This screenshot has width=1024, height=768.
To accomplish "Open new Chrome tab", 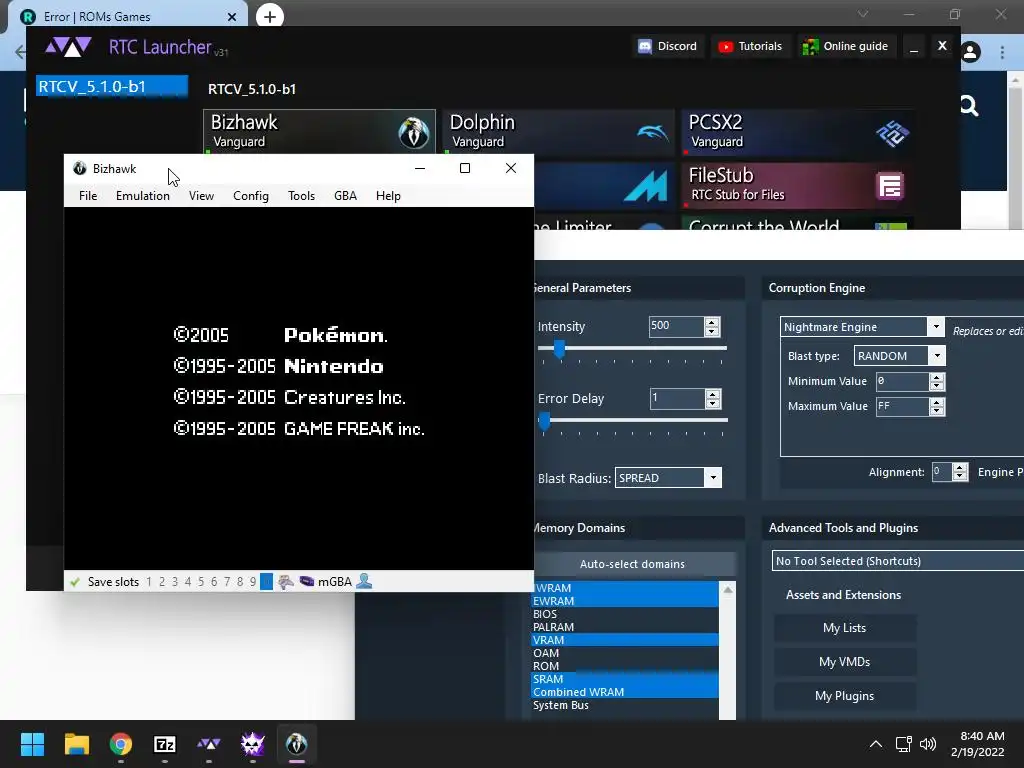I will (x=270, y=16).
